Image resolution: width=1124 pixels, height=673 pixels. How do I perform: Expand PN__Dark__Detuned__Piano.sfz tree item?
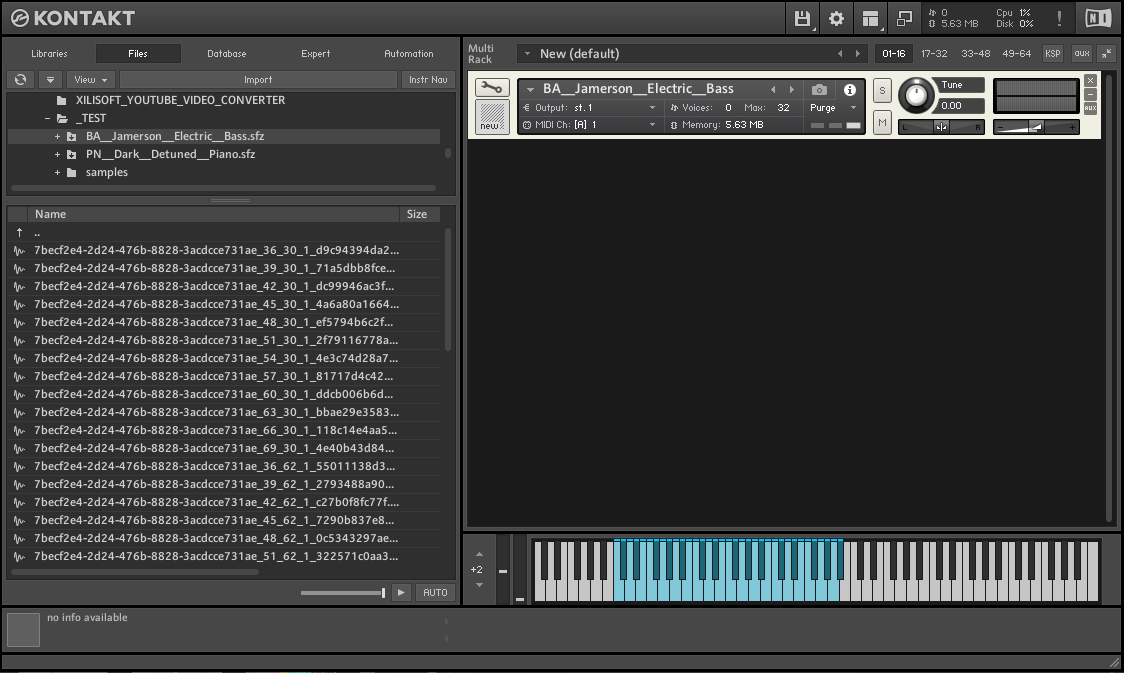click(x=57, y=154)
